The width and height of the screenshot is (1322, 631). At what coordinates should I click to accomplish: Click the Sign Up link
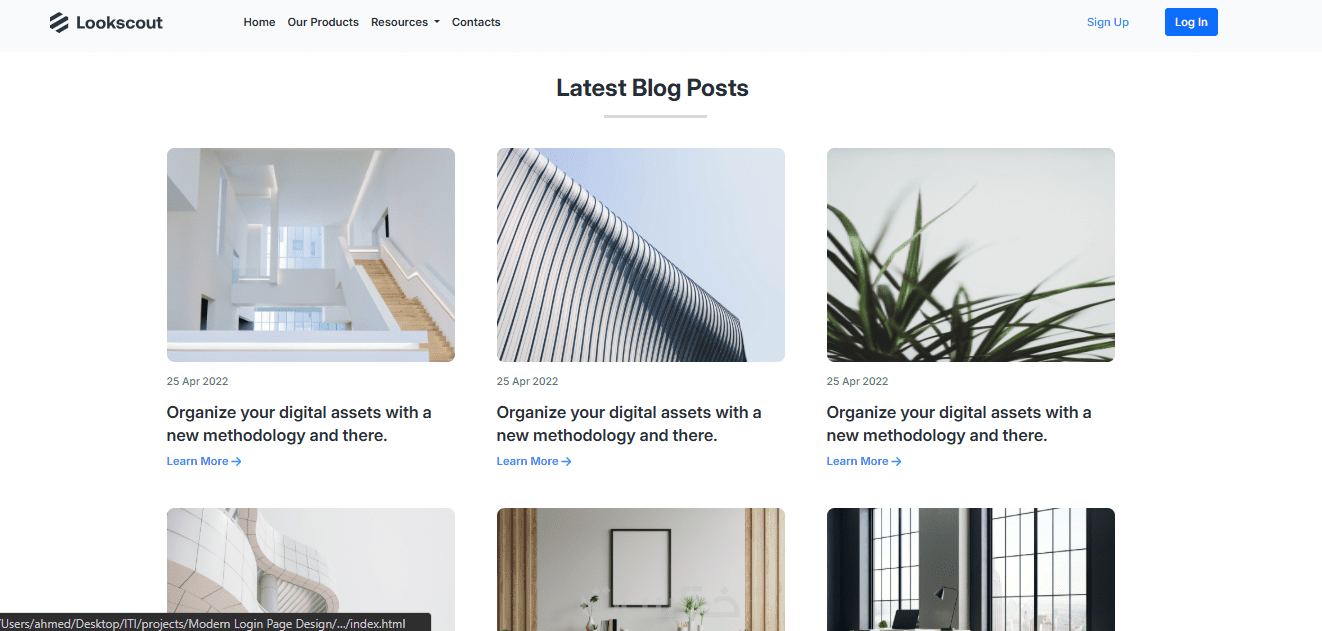(x=1108, y=22)
